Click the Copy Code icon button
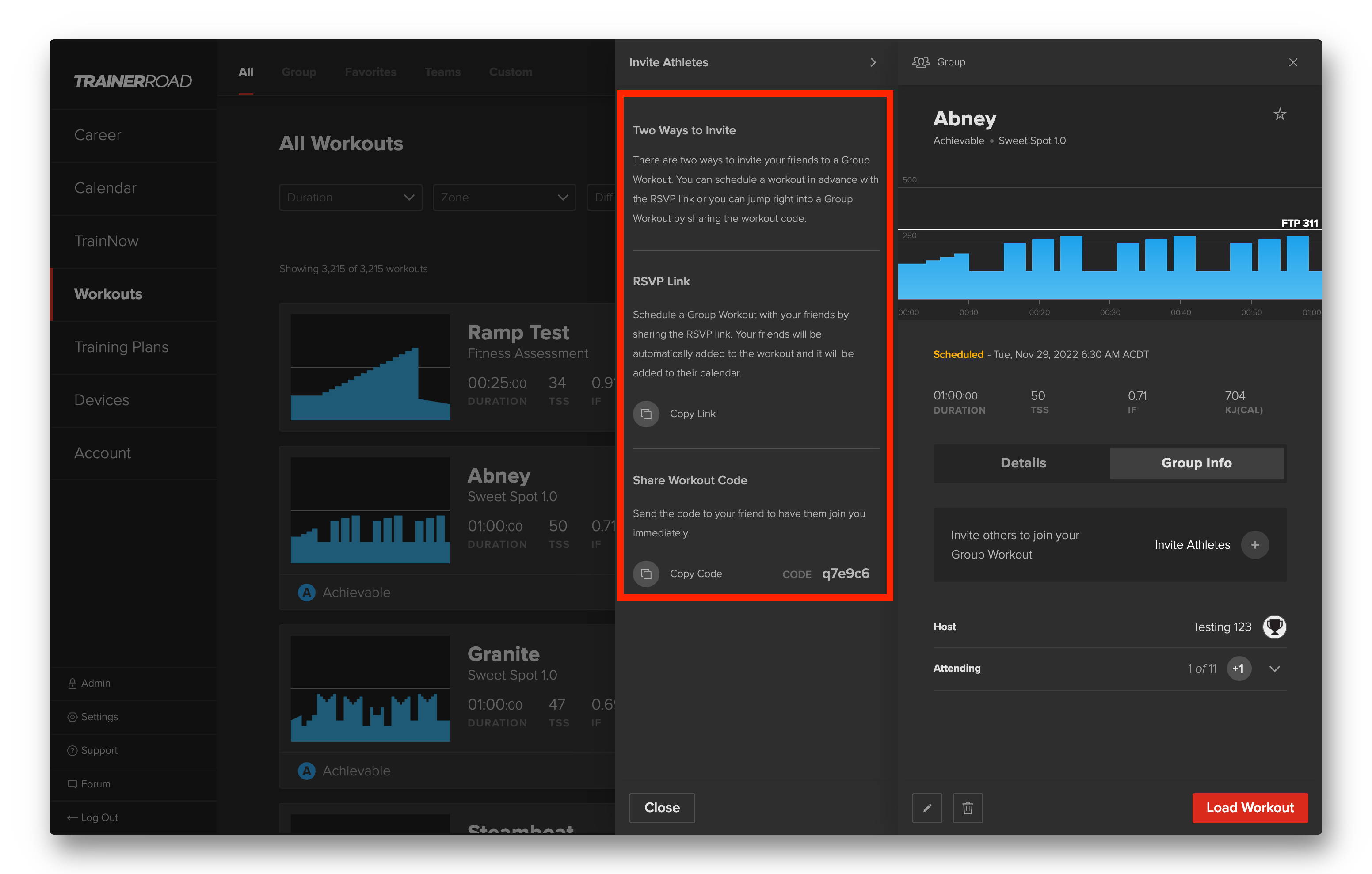The height and width of the screenshot is (874, 1372). 646,574
